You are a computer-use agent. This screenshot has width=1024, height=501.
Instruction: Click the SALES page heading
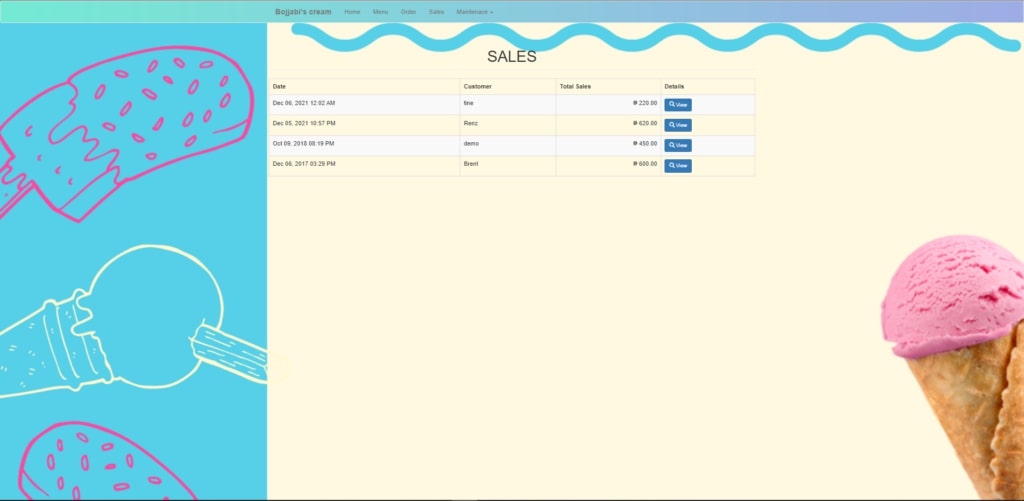tap(511, 57)
